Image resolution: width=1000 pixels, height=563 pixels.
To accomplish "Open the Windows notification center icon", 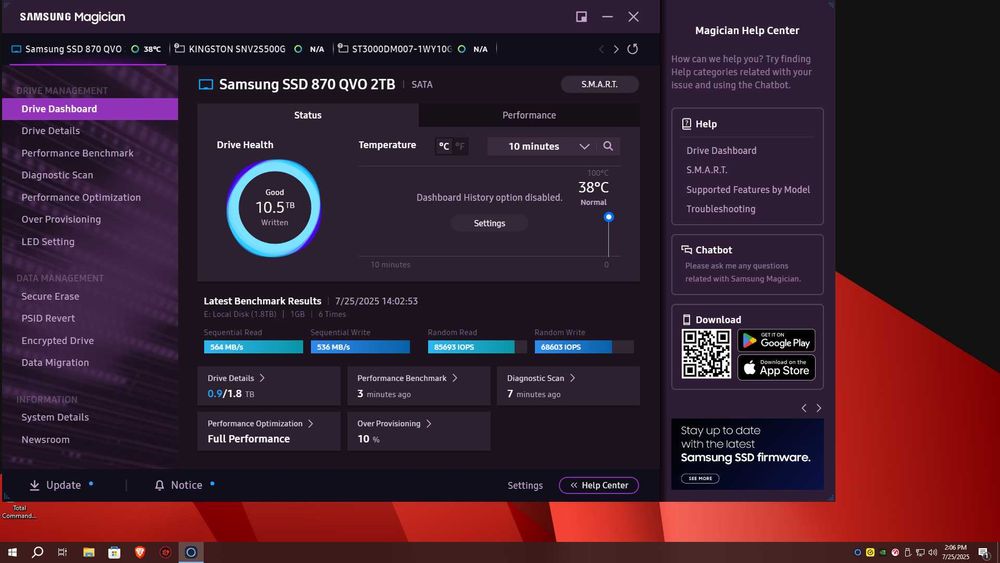I will [984, 552].
